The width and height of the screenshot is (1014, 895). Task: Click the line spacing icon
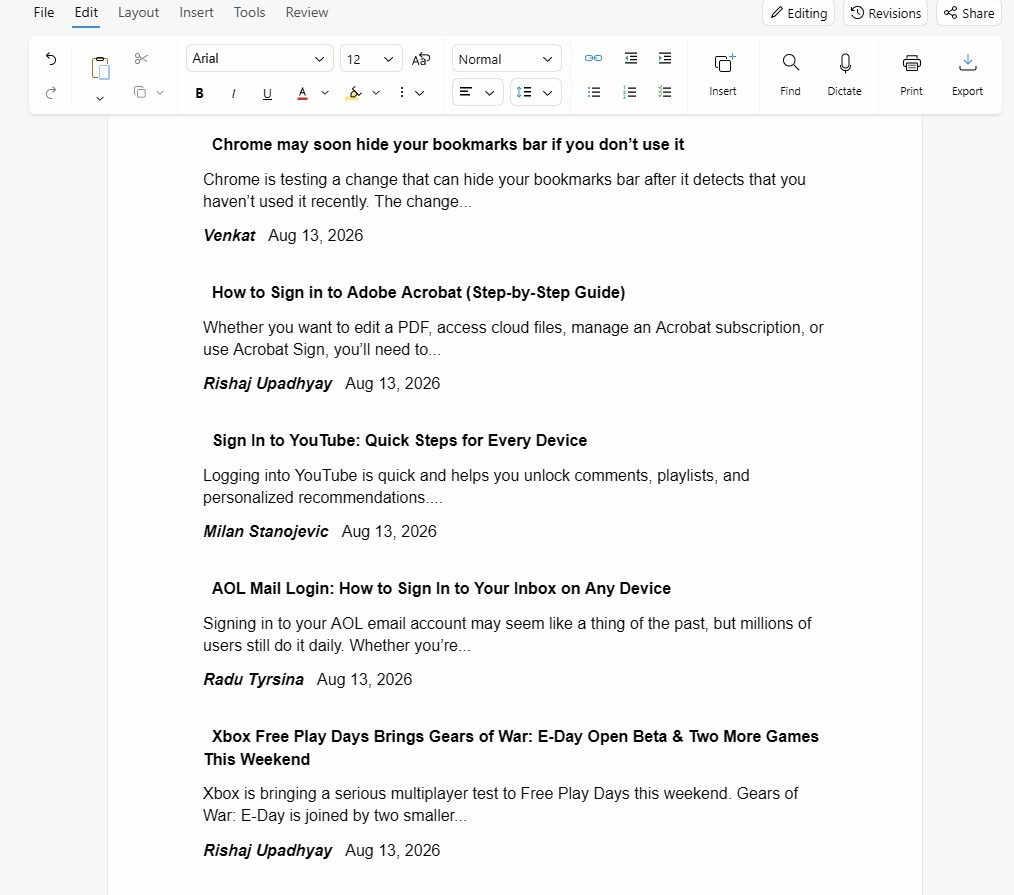pyautogui.click(x=524, y=92)
